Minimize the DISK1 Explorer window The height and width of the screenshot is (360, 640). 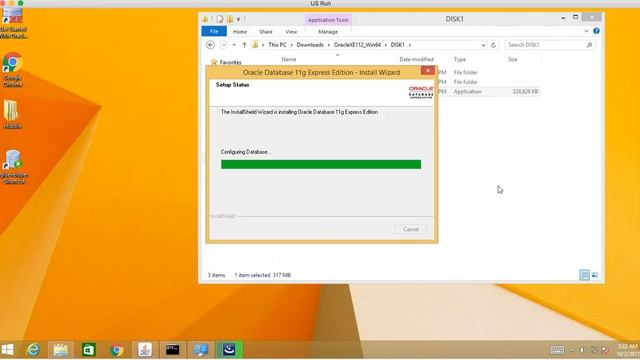coord(563,18)
